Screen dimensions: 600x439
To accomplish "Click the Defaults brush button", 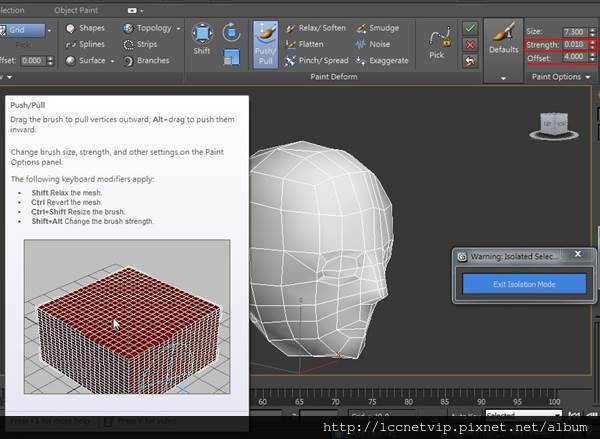I will (x=503, y=42).
